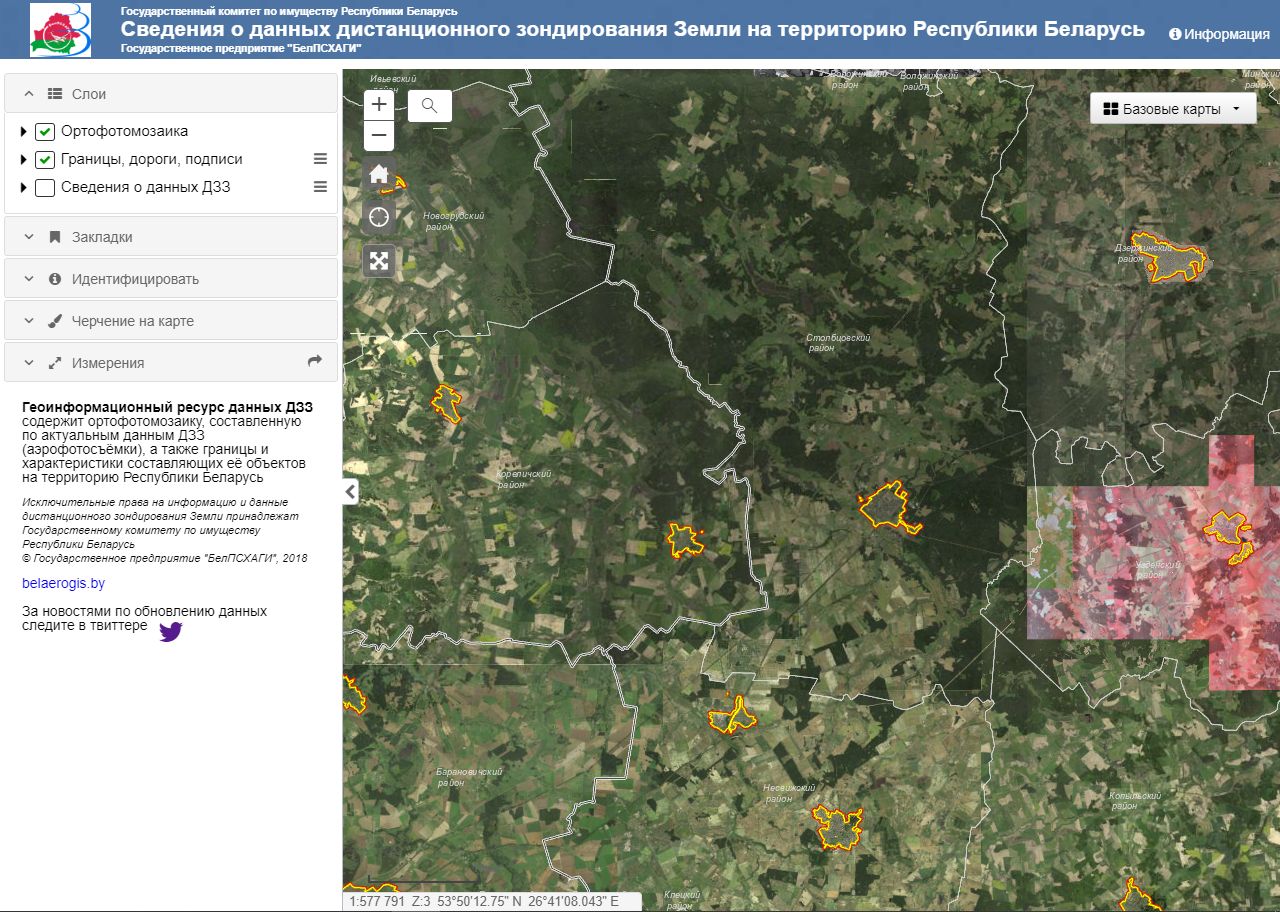Zoom in on the map with plus button
Image resolution: width=1280 pixels, height=912 pixels.
tap(379, 104)
